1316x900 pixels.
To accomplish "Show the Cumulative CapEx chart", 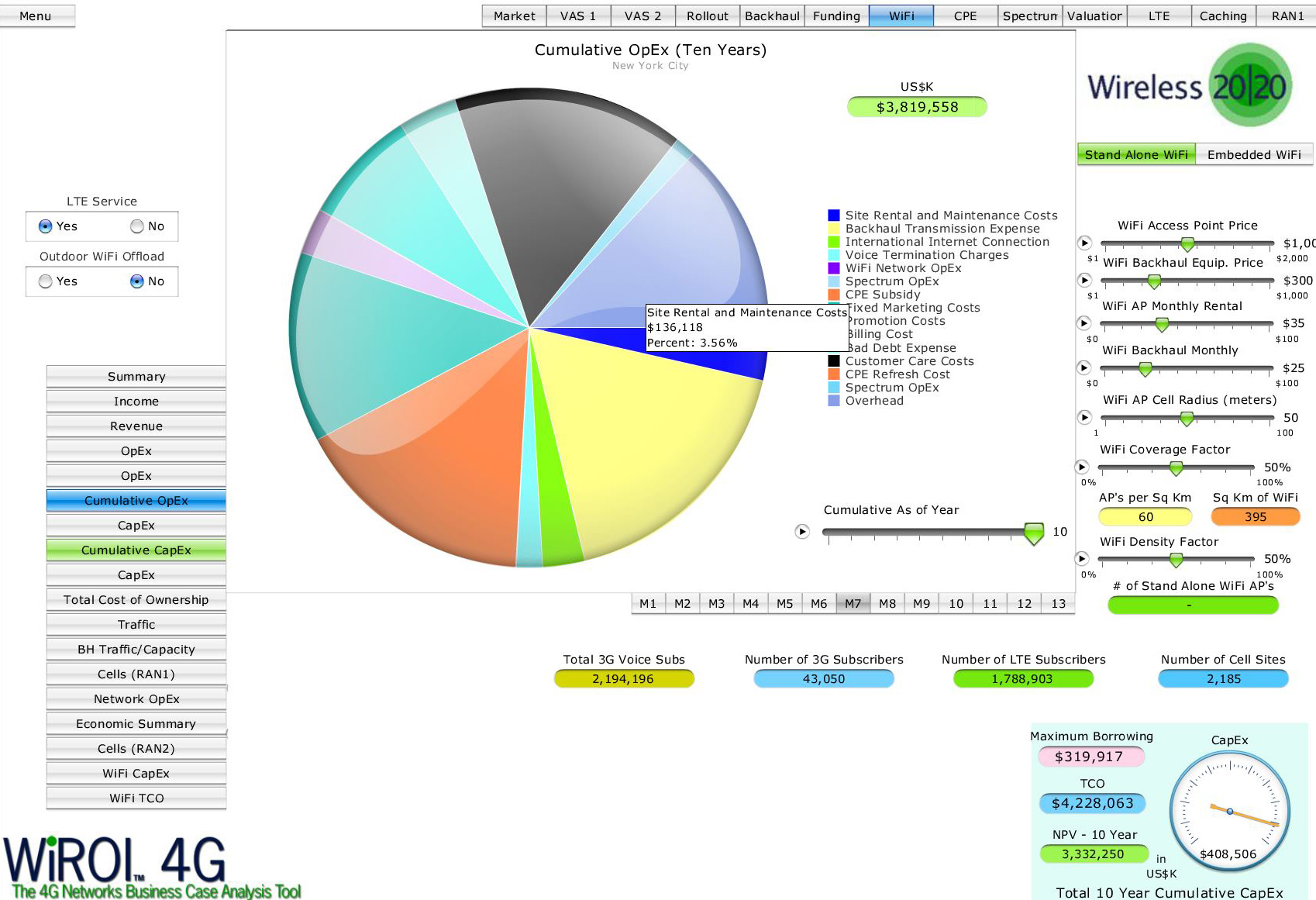I will [136, 550].
